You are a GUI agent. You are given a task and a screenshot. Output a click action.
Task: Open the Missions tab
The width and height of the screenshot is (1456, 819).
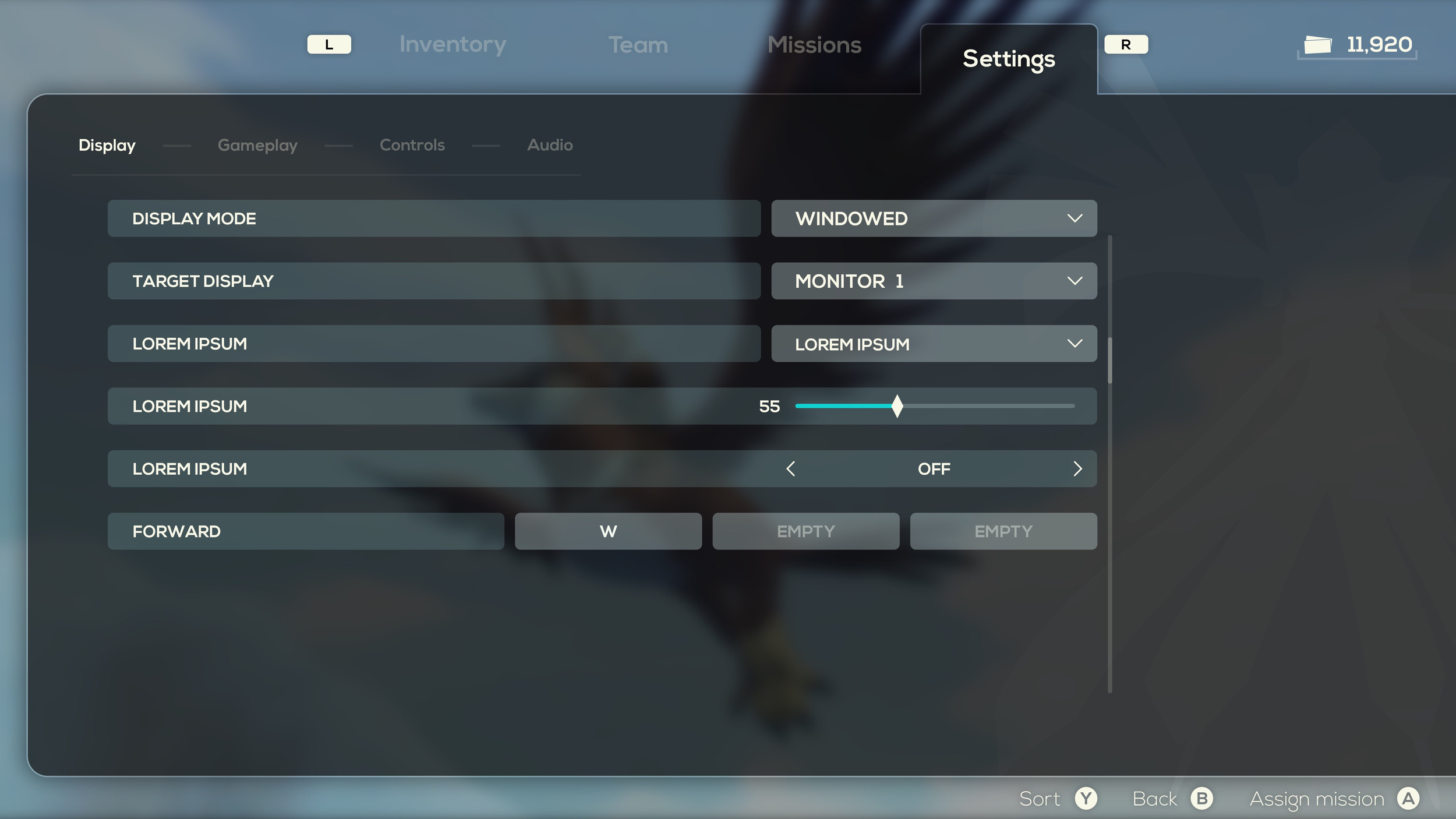point(814,45)
